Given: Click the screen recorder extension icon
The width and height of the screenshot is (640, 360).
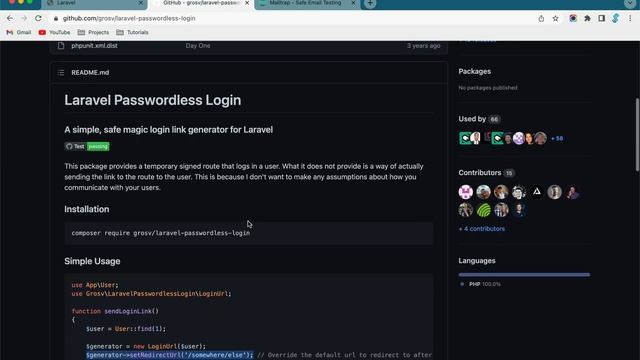Looking at the screenshot, I should pos(573,18).
